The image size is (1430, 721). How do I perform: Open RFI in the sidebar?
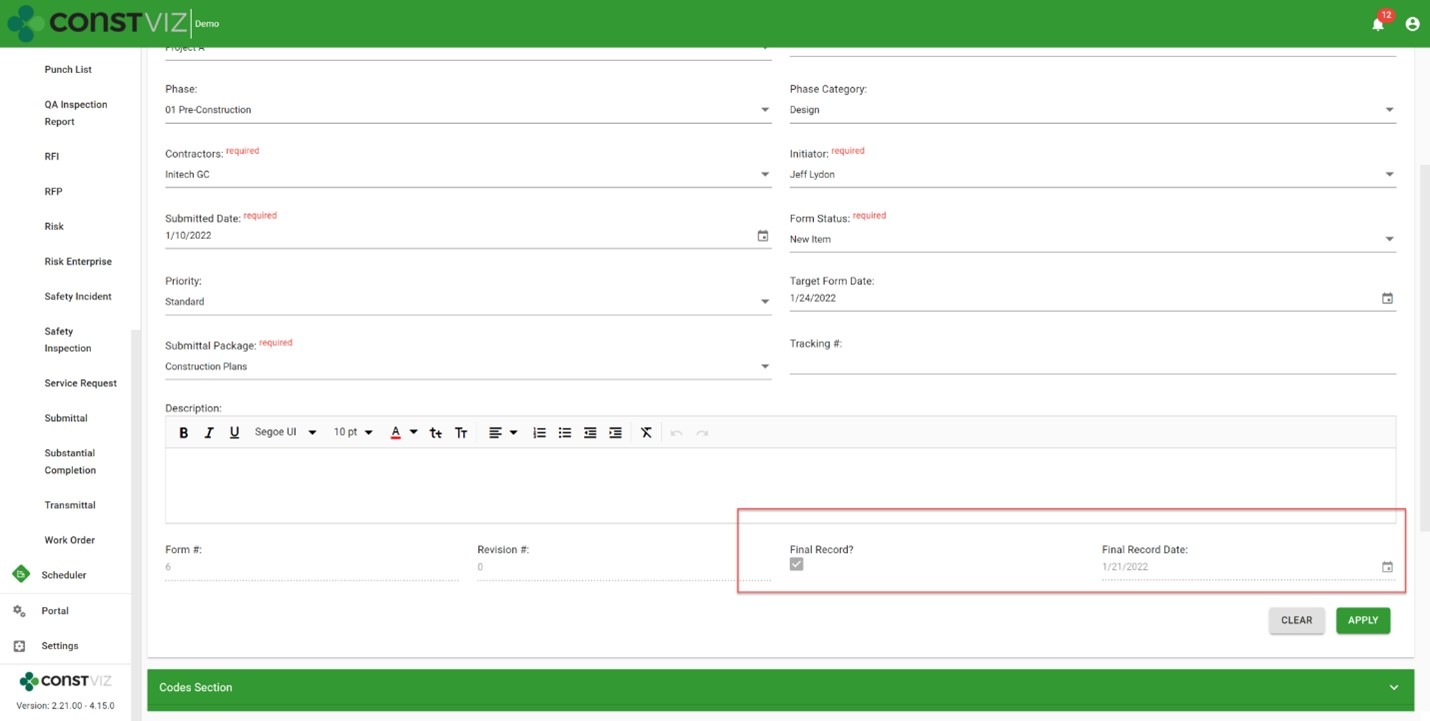pyautogui.click(x=52, y=157)
